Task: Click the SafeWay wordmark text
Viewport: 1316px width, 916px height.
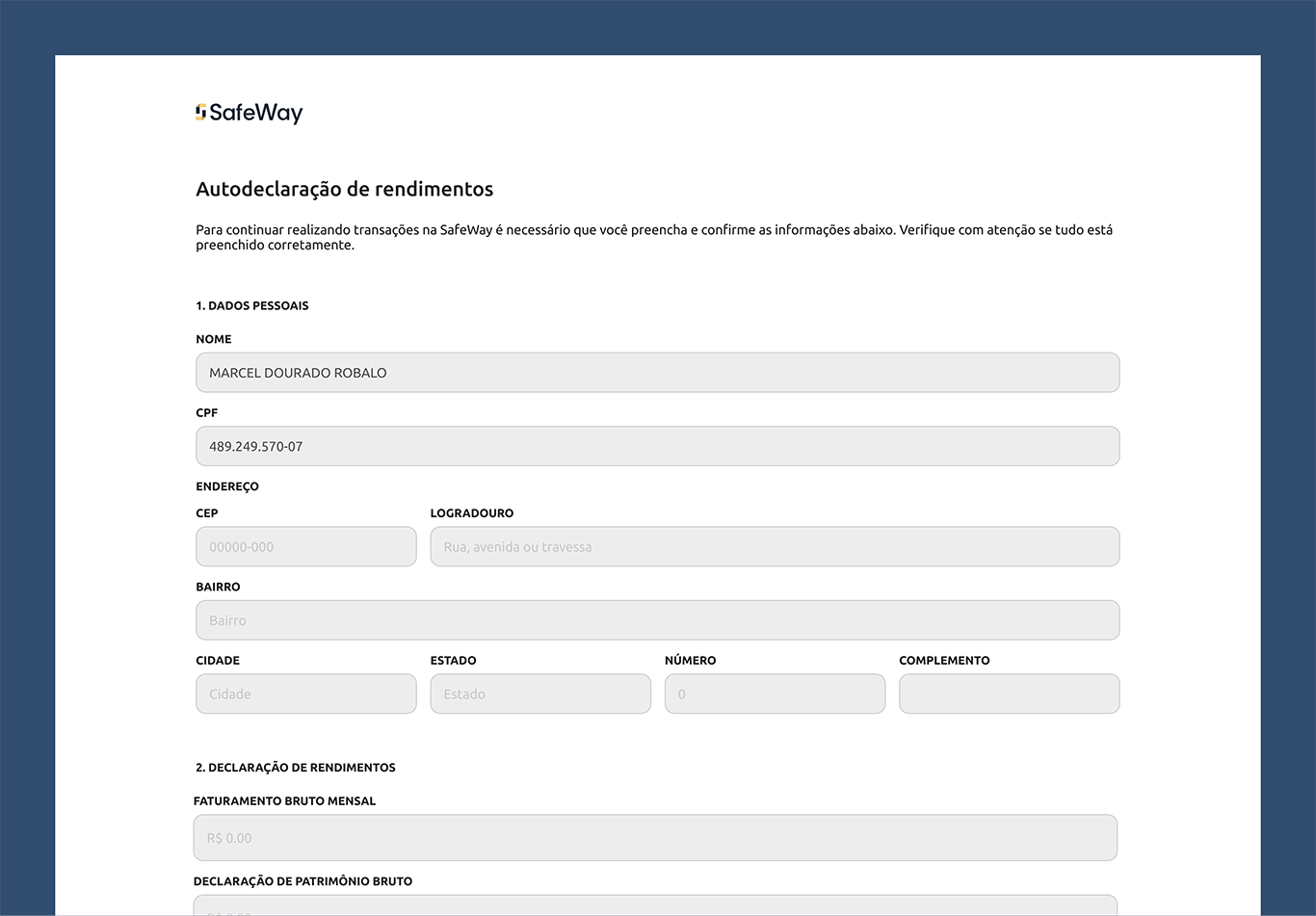Action: 256,114
